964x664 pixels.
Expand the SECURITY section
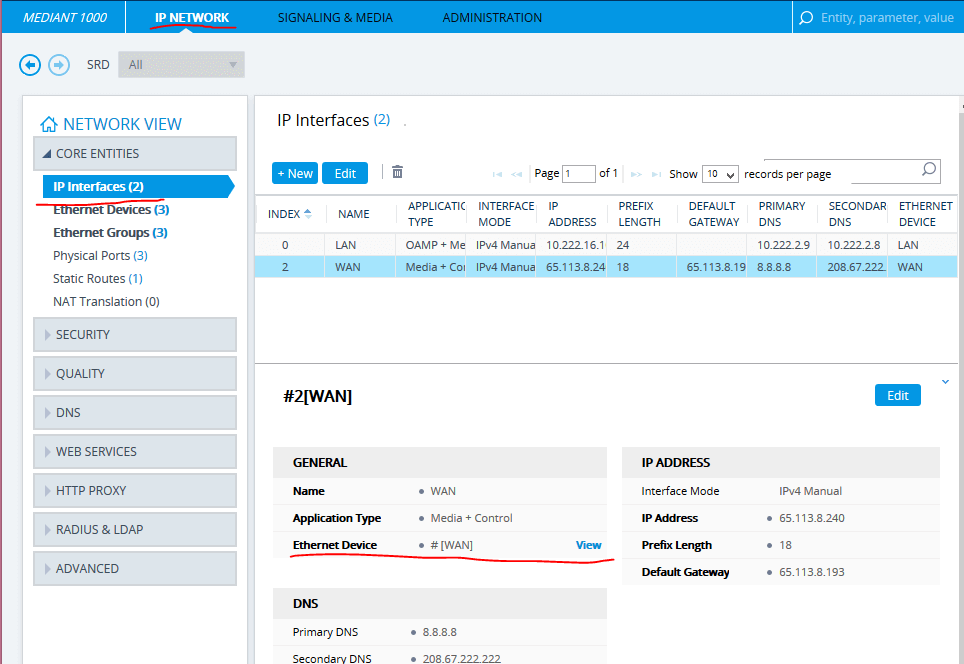(x=135, y=334)
